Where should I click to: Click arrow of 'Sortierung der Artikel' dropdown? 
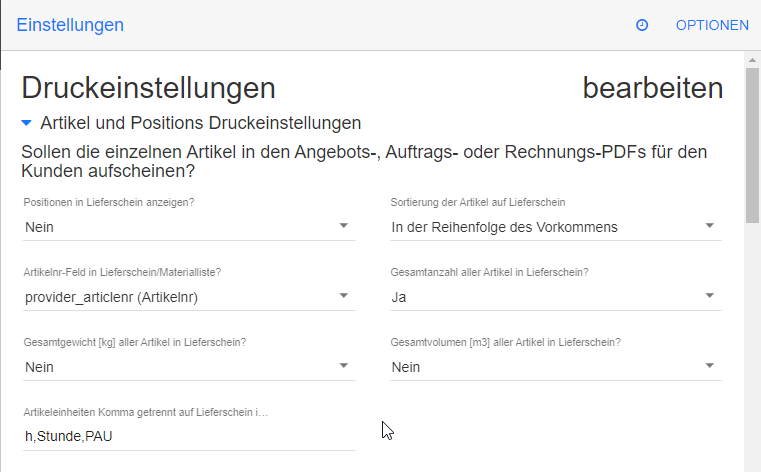coord(710,226)
